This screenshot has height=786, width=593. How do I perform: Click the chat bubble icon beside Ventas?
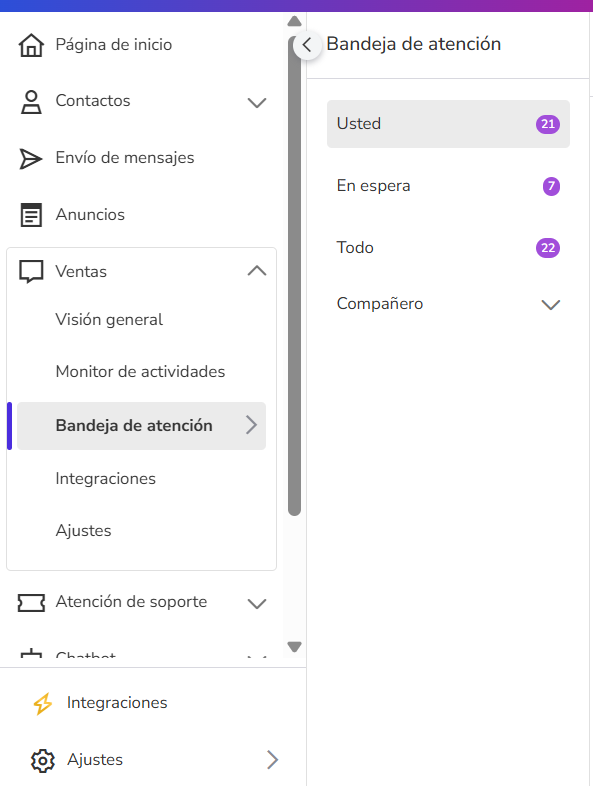[31, 272]
